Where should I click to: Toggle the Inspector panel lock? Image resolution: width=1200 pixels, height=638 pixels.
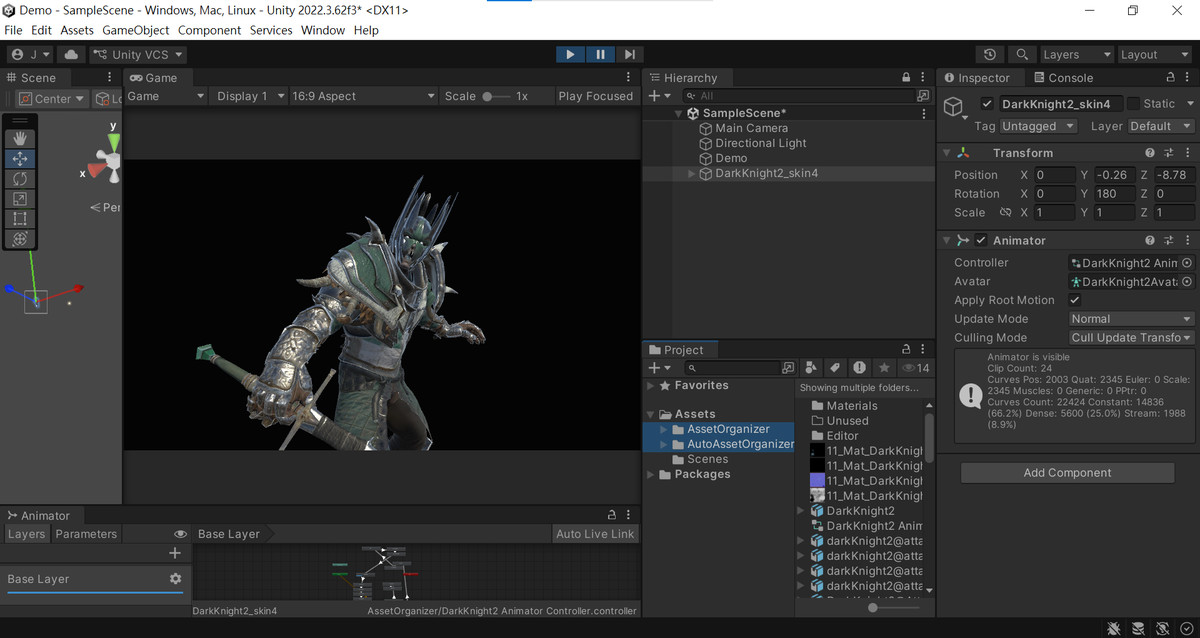click(1168, 78)
